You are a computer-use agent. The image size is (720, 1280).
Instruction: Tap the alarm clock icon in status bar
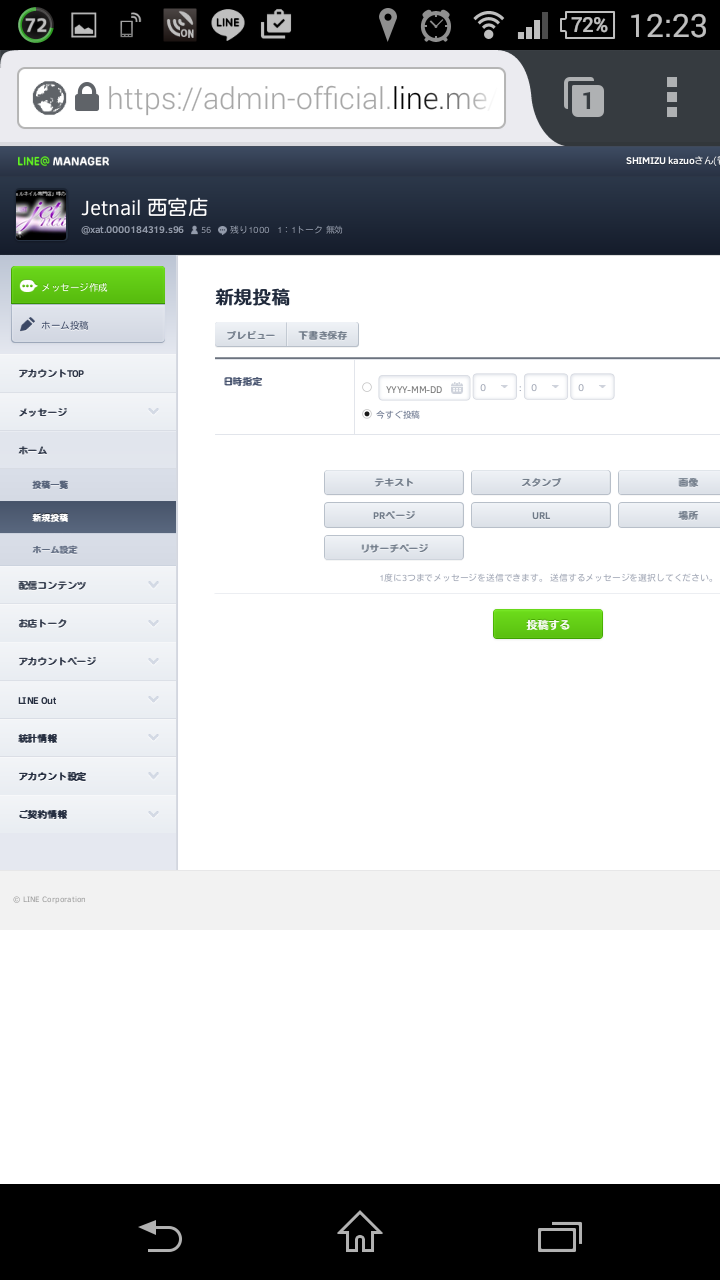pyautogui.click(x=436, y=25)
